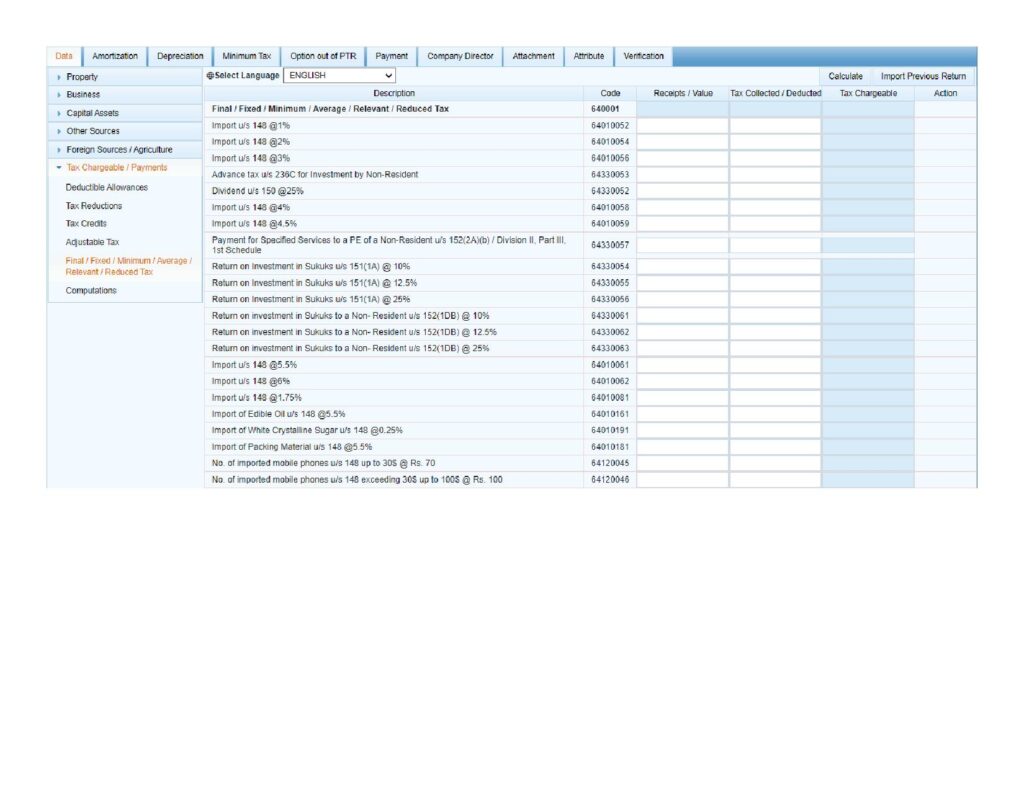Go to the Minimum Tax tab
Viewport: 1024px width, 791px height.
point(246,56)
